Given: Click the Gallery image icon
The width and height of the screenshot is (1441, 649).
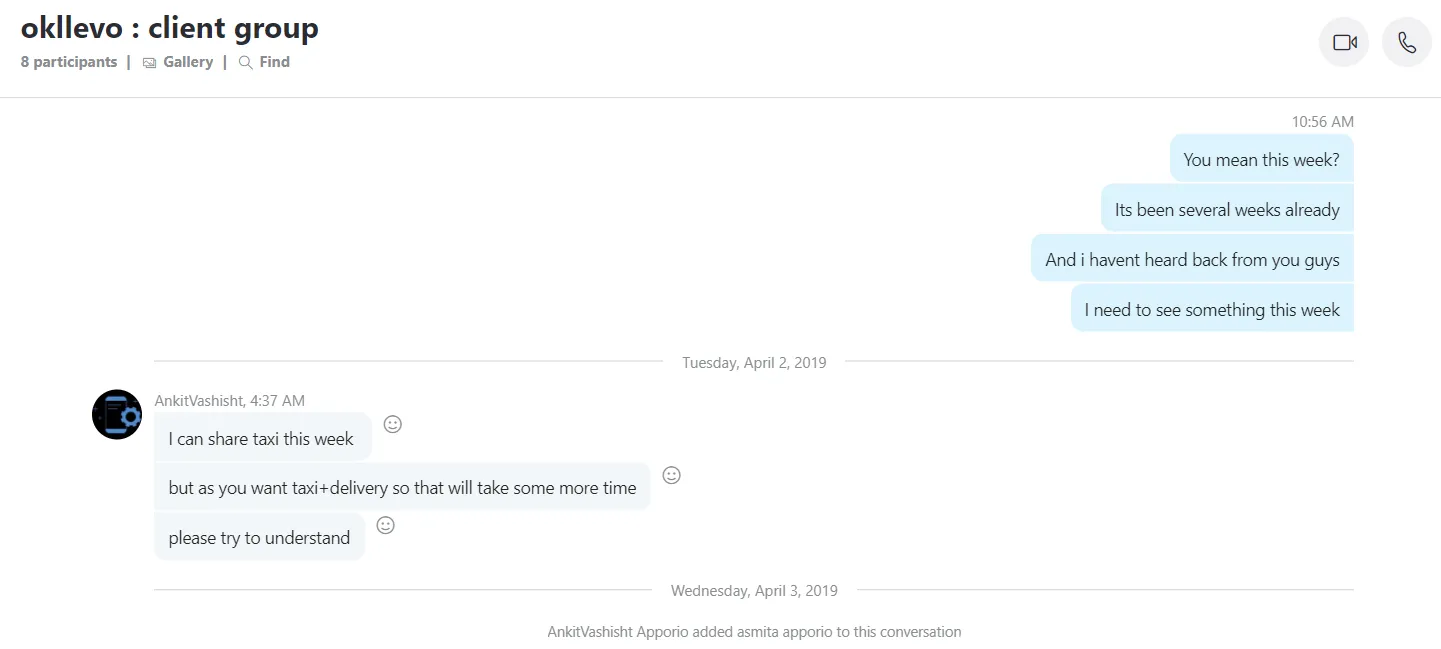Looking at the screenshot, I should click(150, 63).
